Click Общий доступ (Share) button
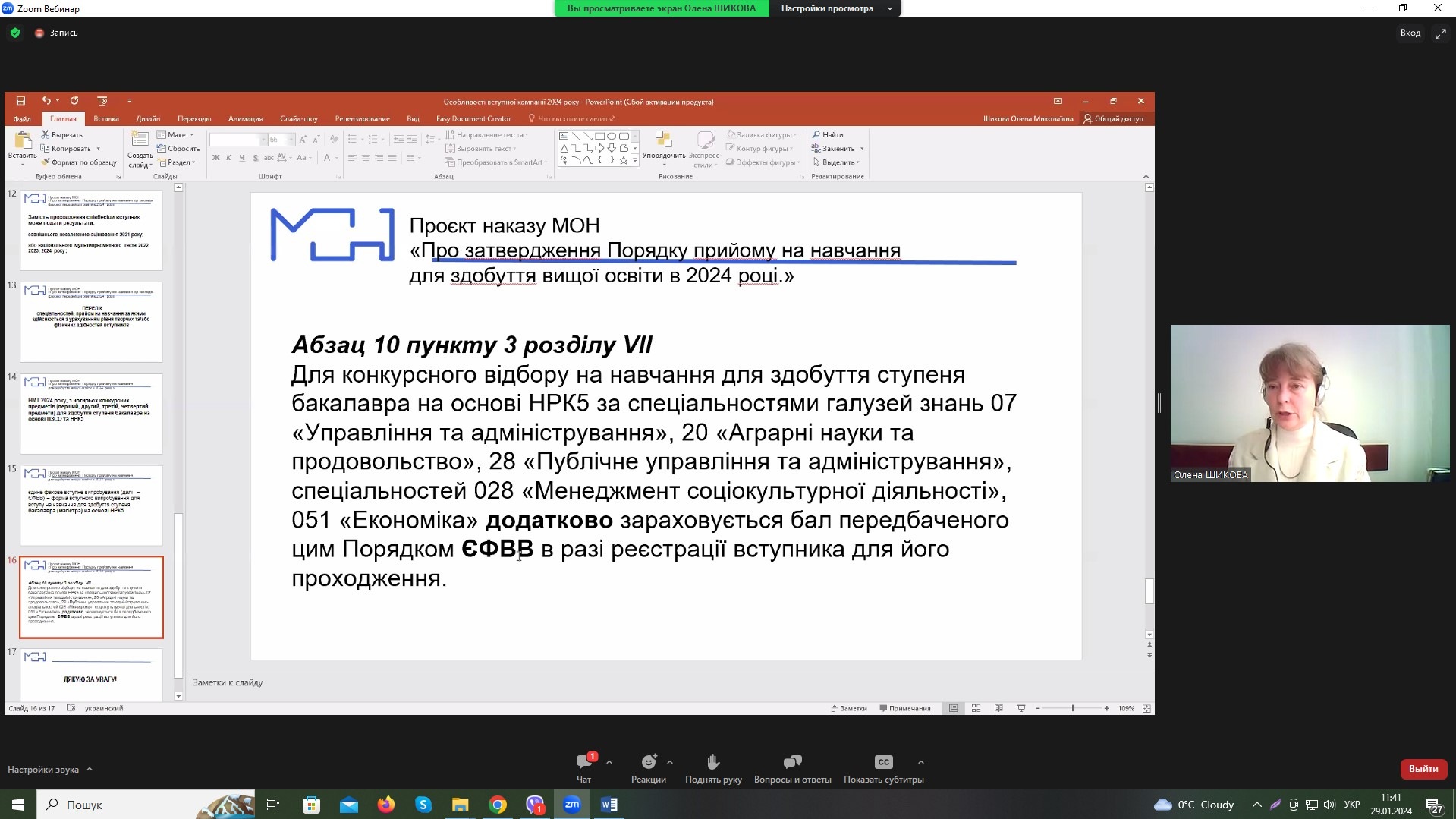 (1113, 119)
